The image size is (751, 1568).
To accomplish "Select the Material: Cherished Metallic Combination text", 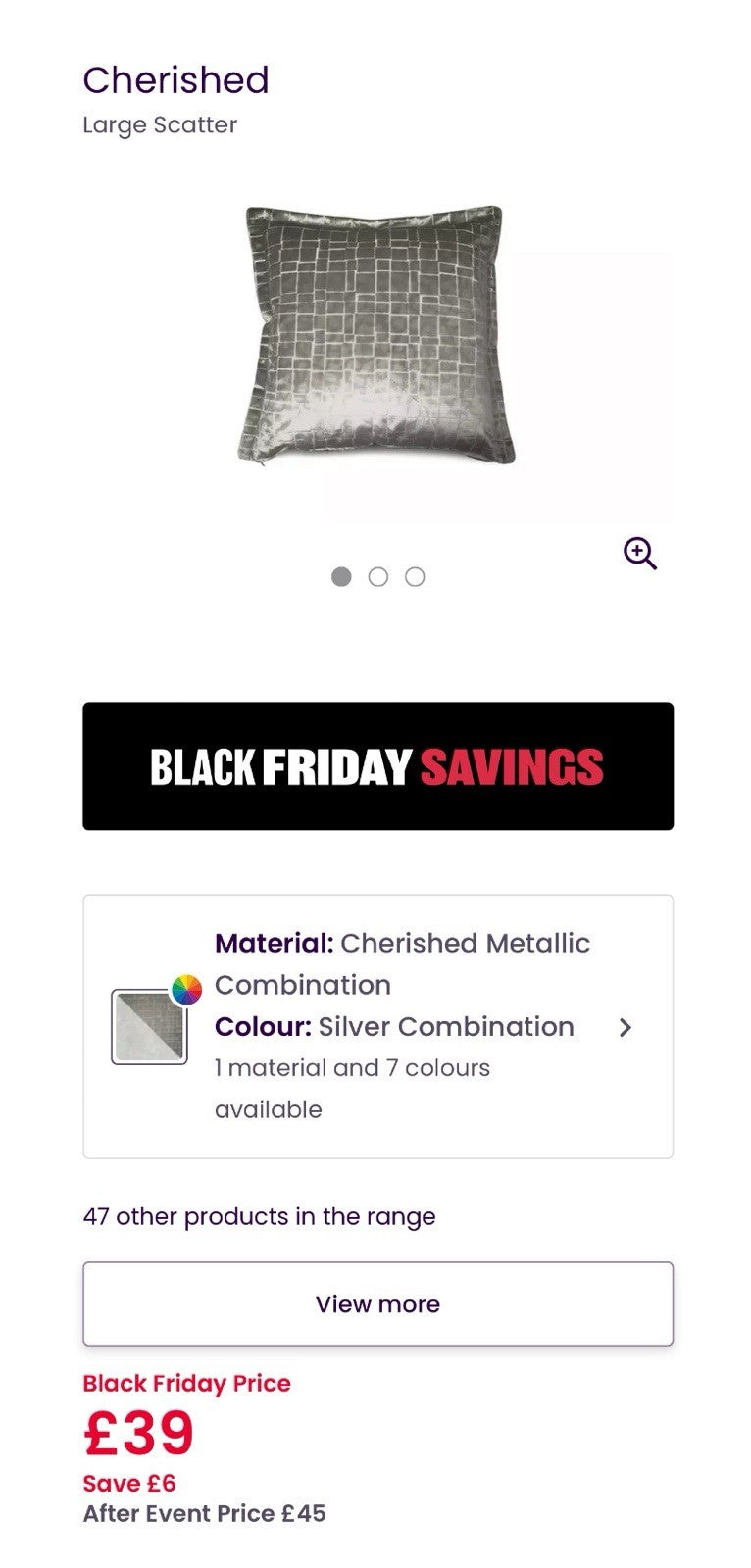I will (402, 963).
